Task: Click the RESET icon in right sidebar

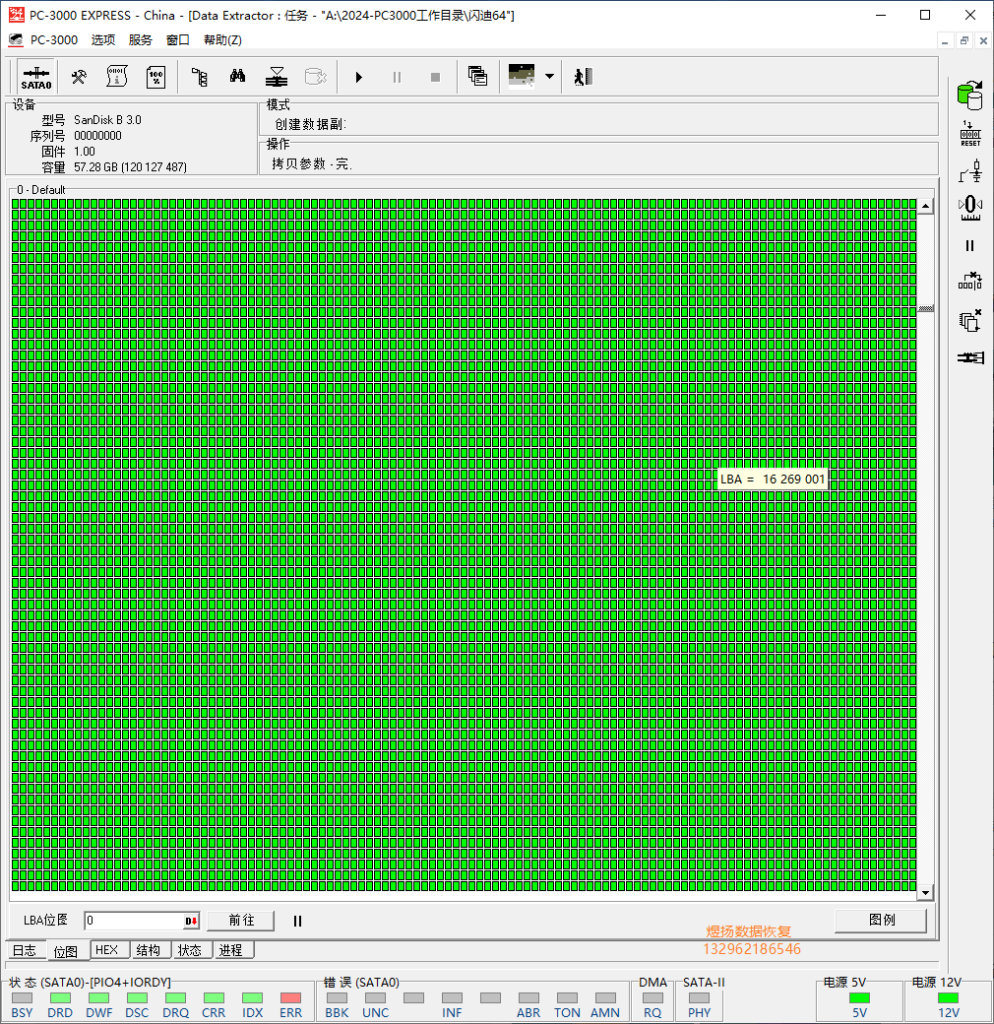Action: pyautogui.click(x=970, y=134)
